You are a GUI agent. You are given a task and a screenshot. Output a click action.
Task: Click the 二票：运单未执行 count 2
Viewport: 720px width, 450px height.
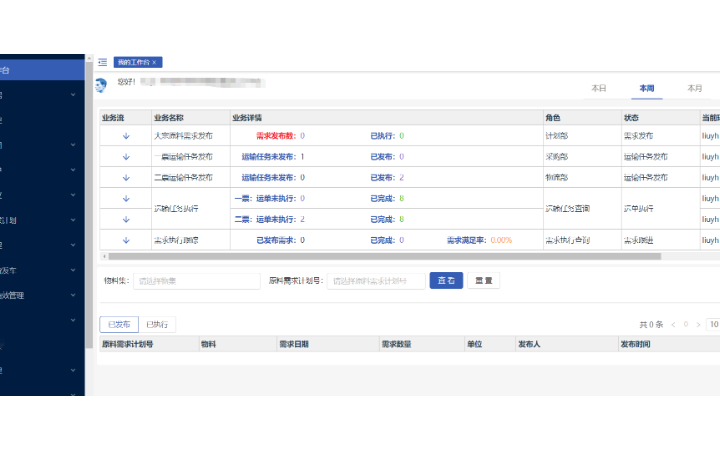click(303, 219)
